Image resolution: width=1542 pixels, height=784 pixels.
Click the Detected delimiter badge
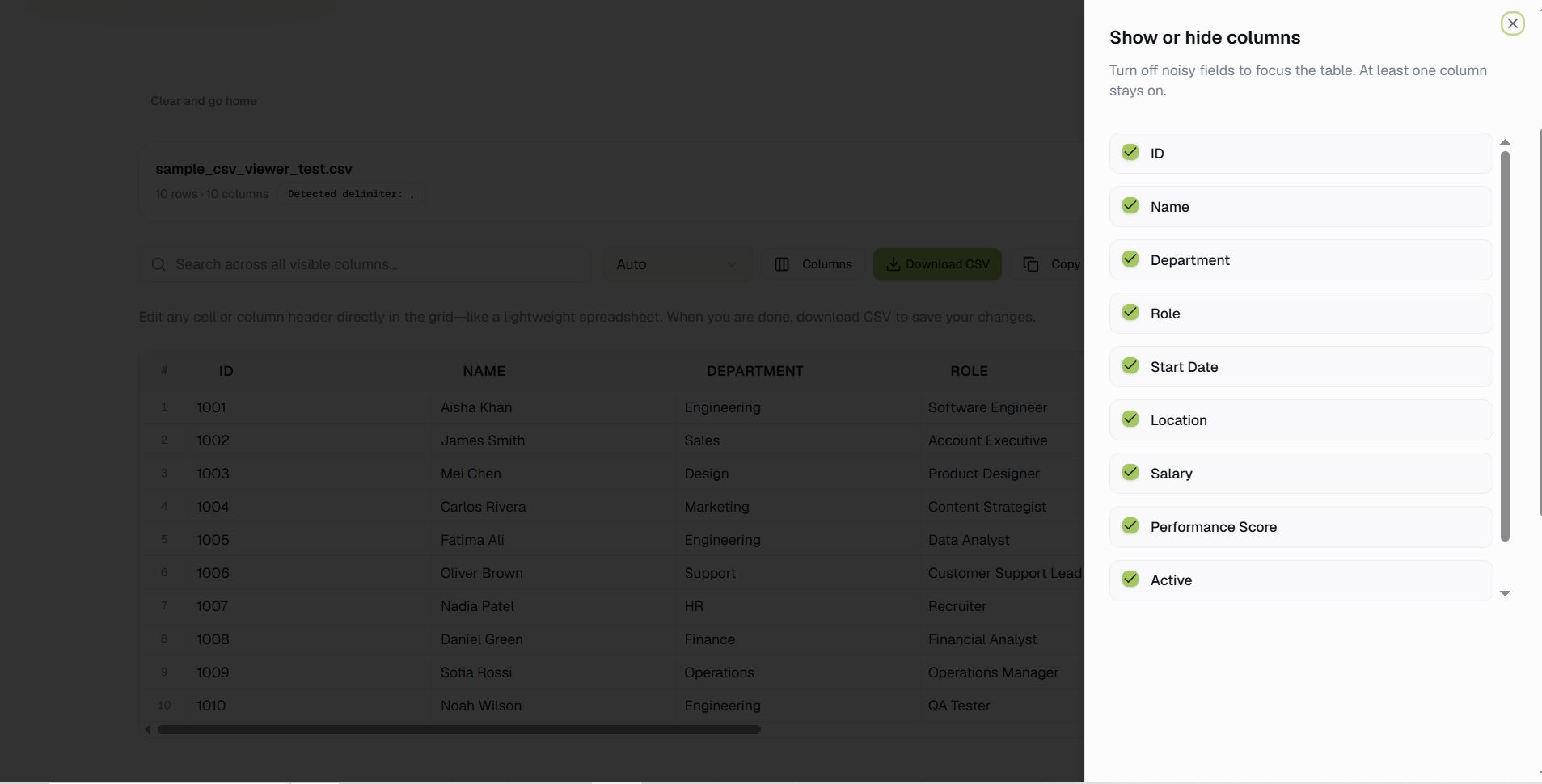351,194
